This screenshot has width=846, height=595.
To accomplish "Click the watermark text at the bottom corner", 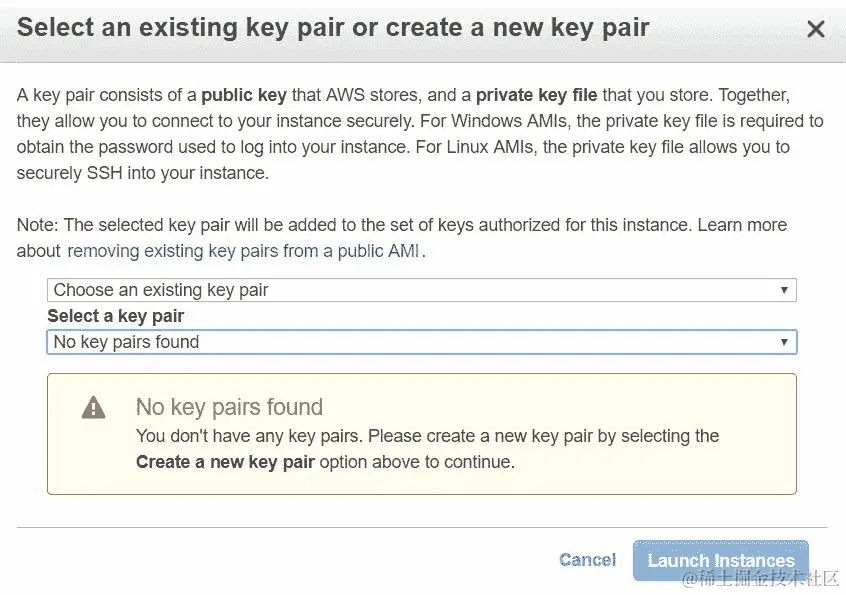I will (760, 579).
